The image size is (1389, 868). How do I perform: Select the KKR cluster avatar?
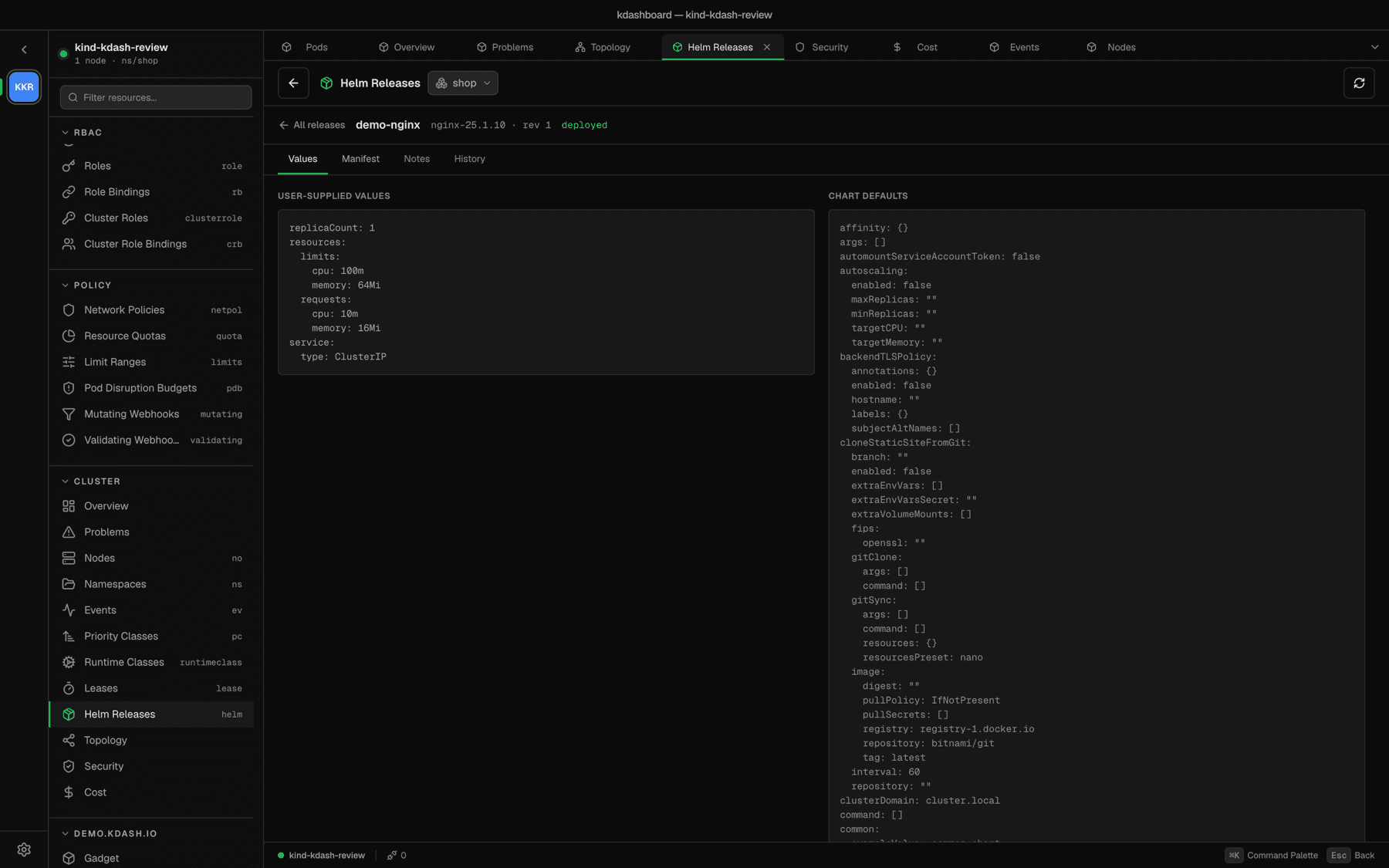(x=24, y=87)
